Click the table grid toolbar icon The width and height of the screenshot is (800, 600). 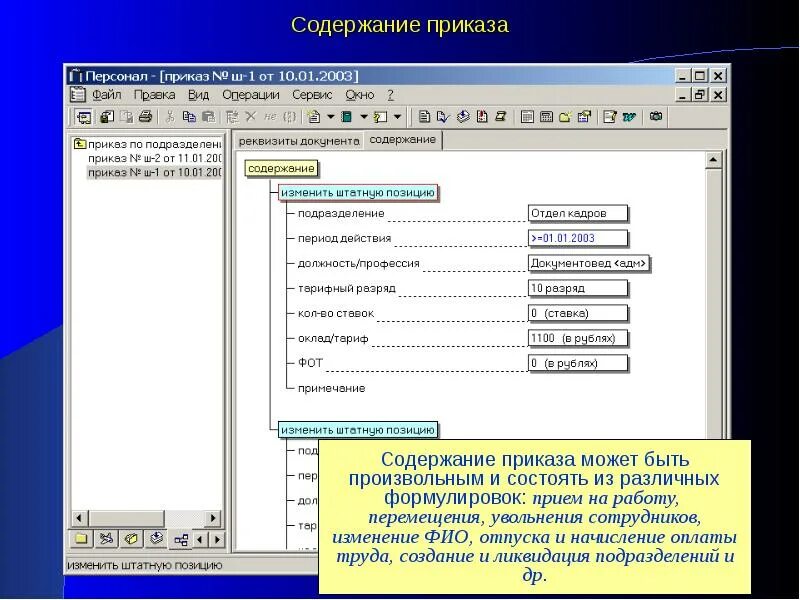click(x=527, y=117)
